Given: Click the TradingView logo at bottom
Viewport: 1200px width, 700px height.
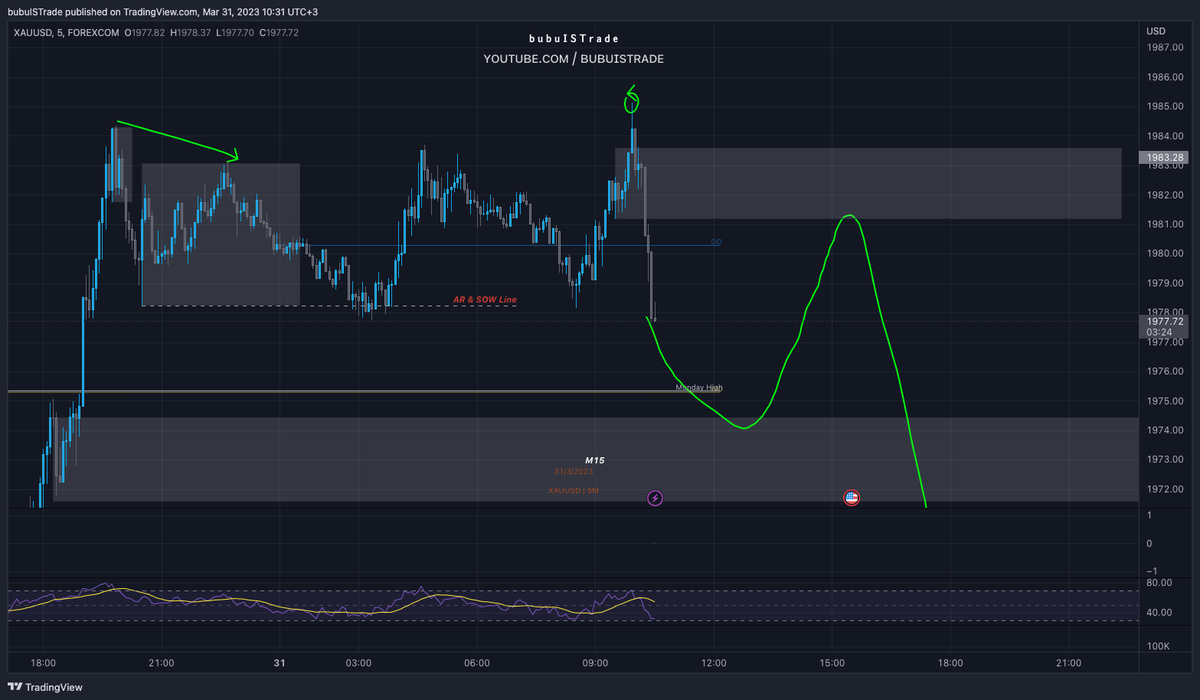Looking at the screenshot, I should pos(46,687).
